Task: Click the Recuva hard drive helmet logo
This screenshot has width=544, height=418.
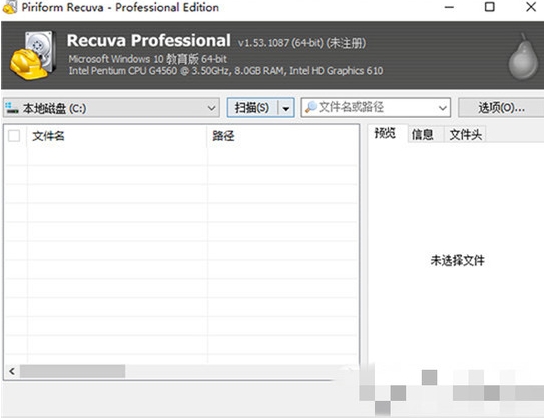Action: tap(33, 56)
